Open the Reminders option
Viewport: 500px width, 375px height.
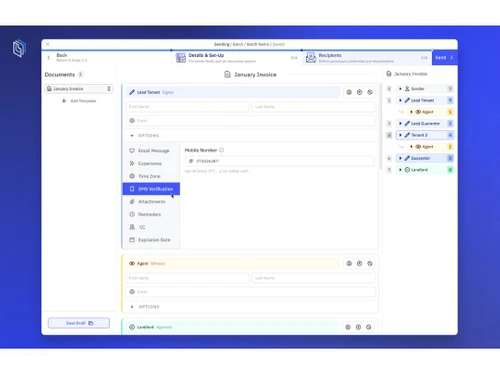(151, 214)
